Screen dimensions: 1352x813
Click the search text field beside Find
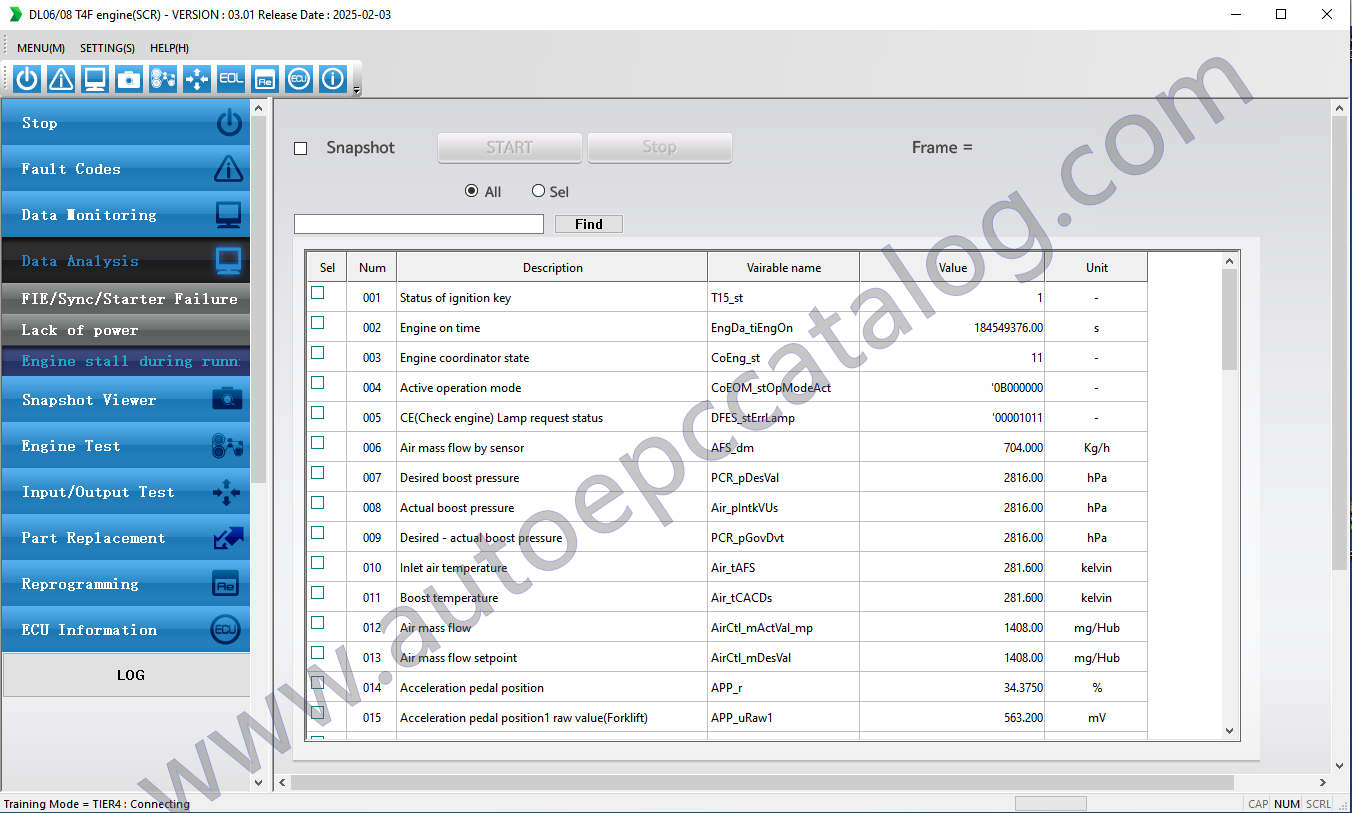coord(418,224)
